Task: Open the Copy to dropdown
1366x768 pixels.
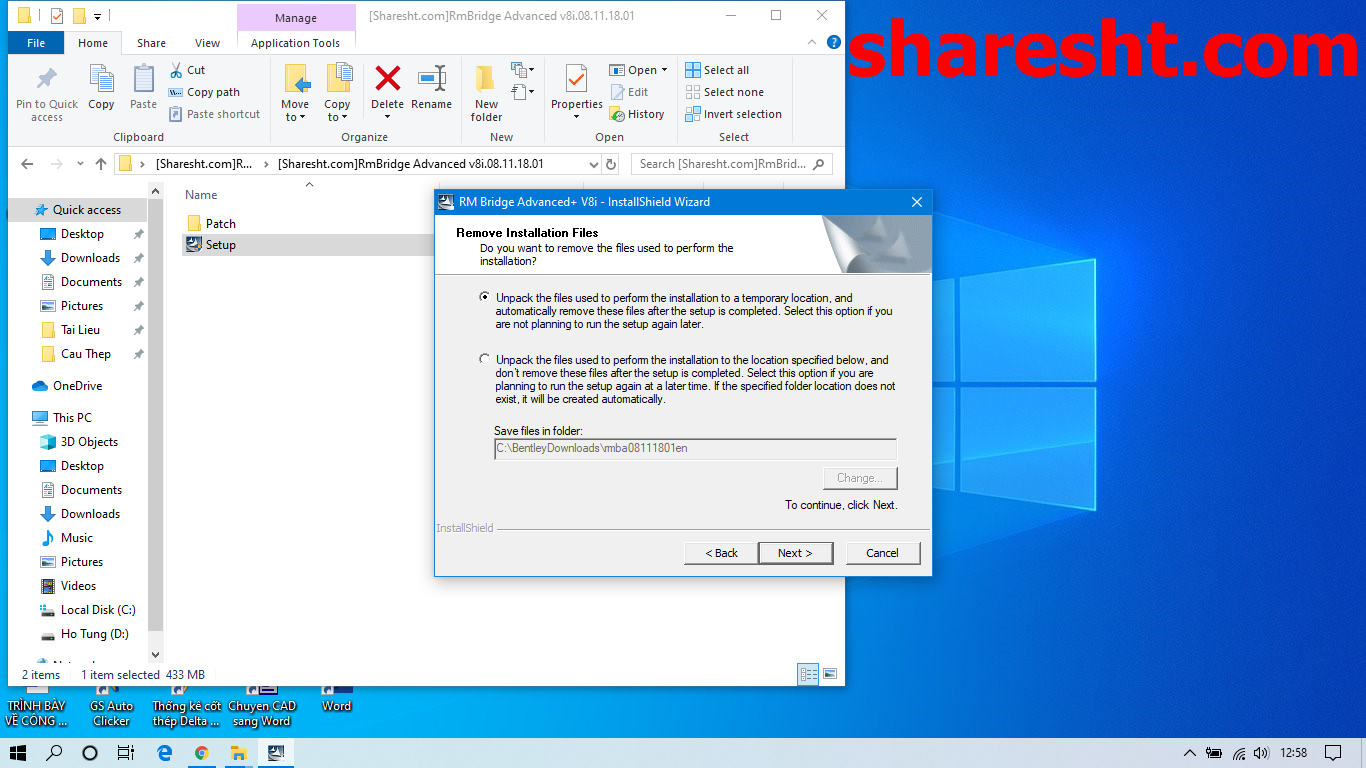Action: point(337,92)
